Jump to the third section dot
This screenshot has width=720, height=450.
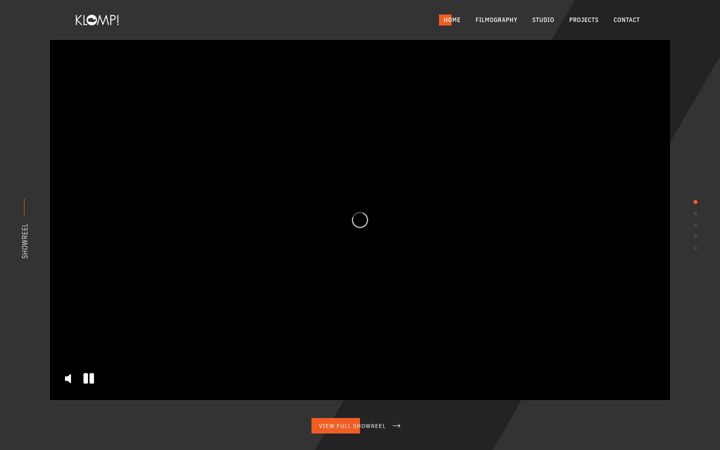pos(695,225)
